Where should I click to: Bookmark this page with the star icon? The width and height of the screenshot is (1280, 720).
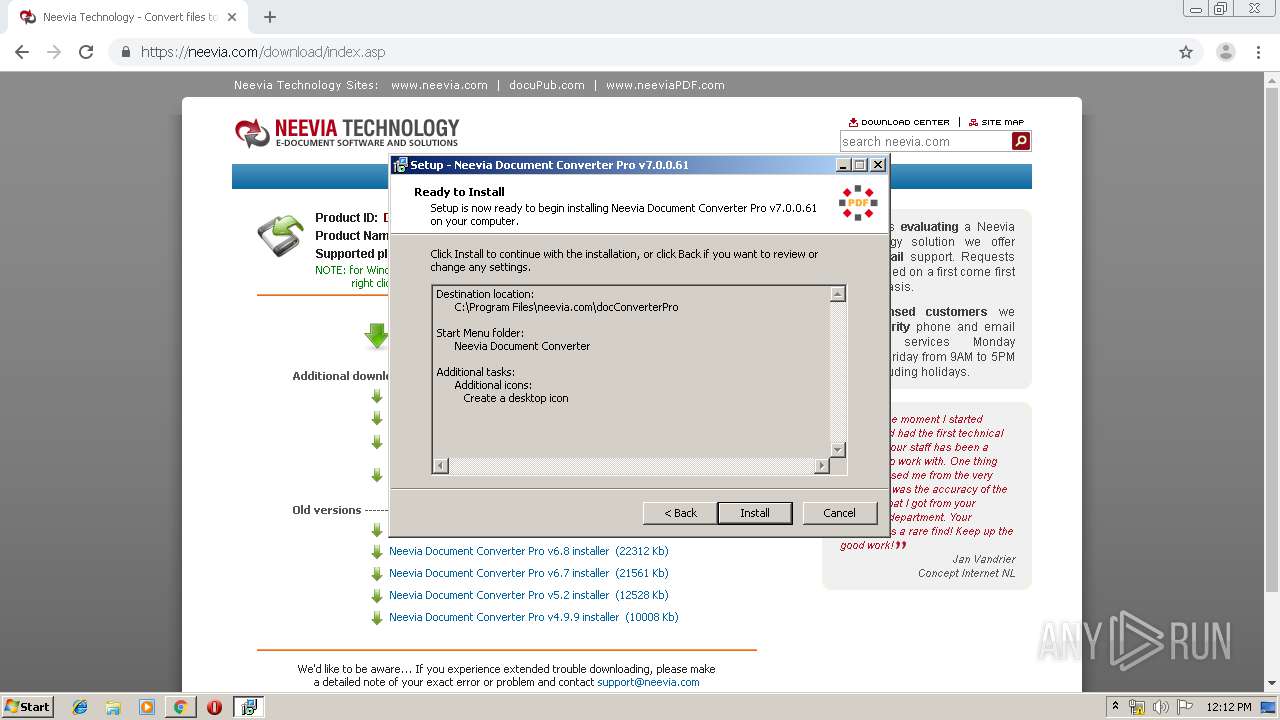pos(1186,52)
